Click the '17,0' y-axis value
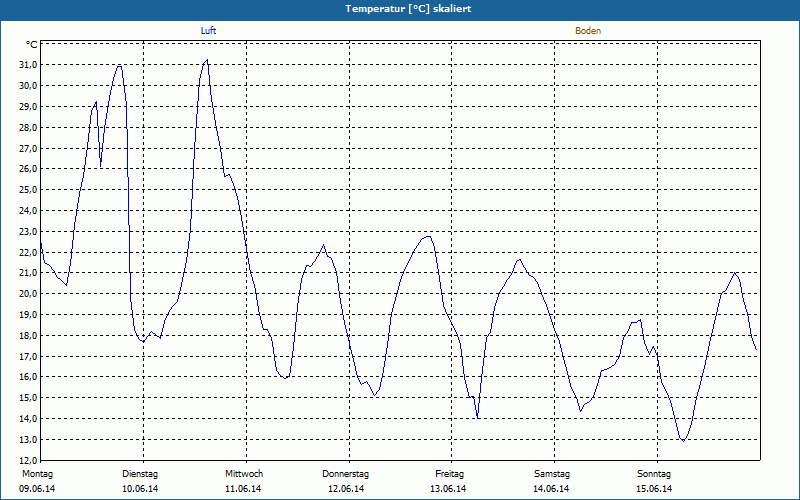Viewport: 800px width, 500px height. (x=28, y=357)
